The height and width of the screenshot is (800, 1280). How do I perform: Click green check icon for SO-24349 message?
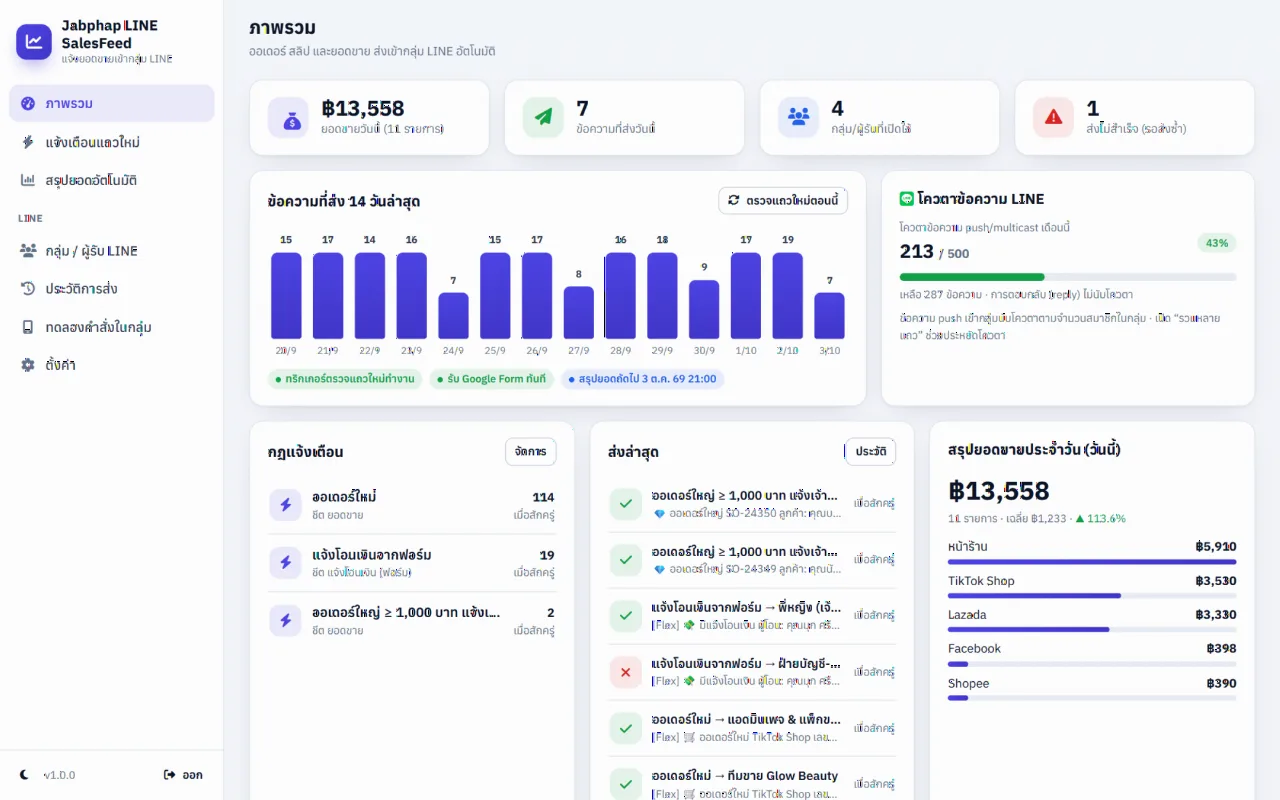(626, 560)
